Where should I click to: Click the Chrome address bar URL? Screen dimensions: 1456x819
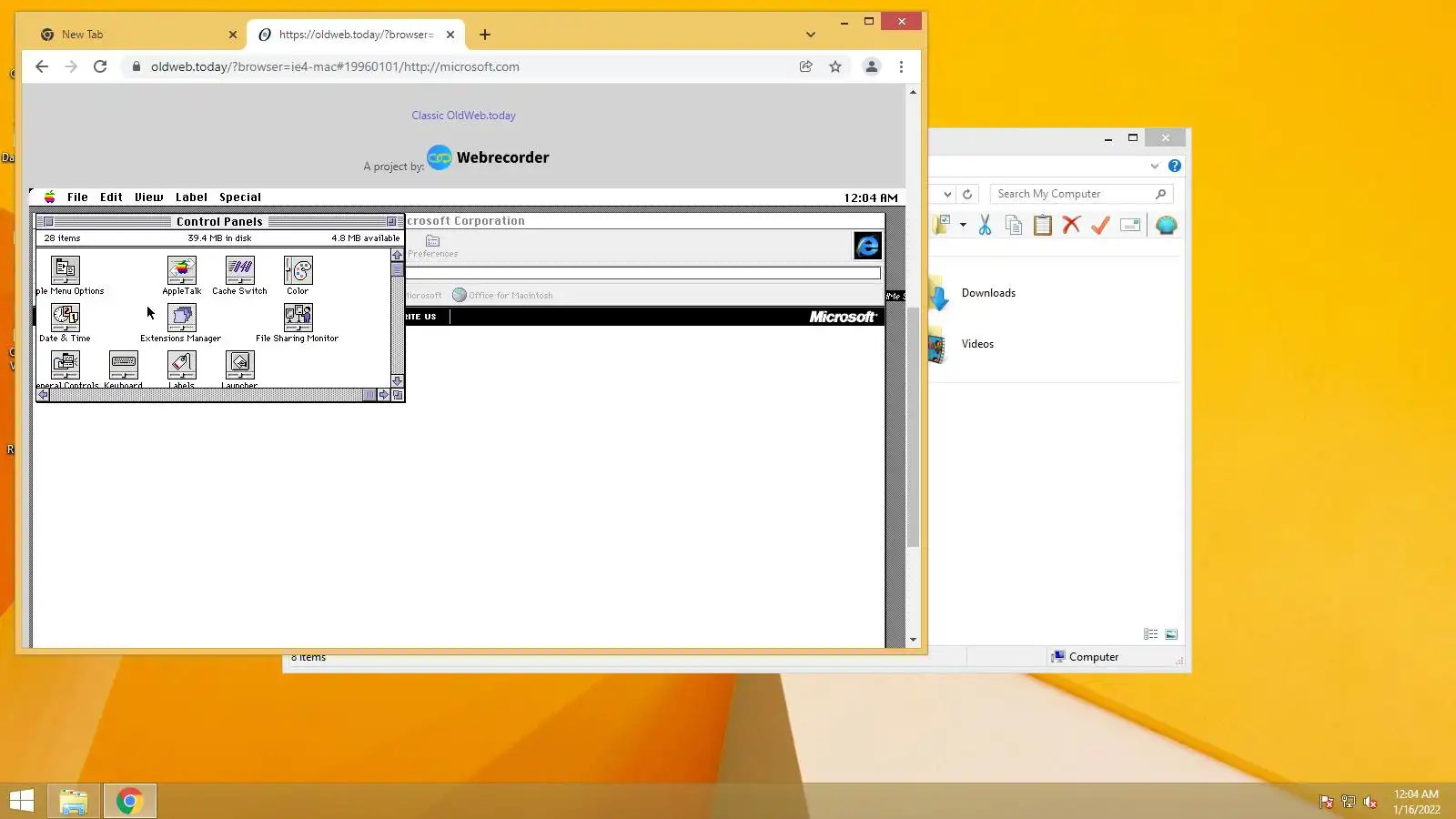point(335,66)
